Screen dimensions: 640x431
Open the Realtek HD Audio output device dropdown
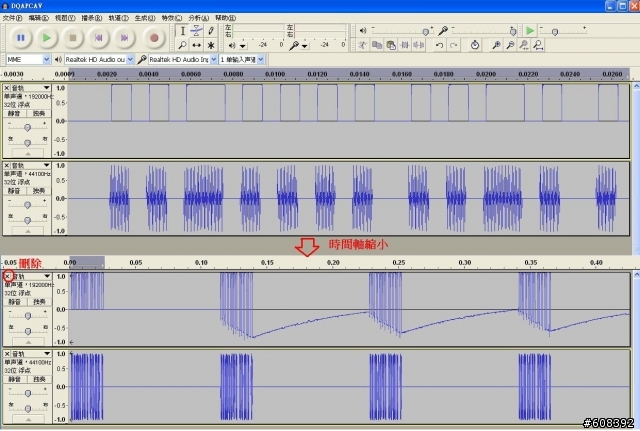pyautogui.click(x=99, y=60)
